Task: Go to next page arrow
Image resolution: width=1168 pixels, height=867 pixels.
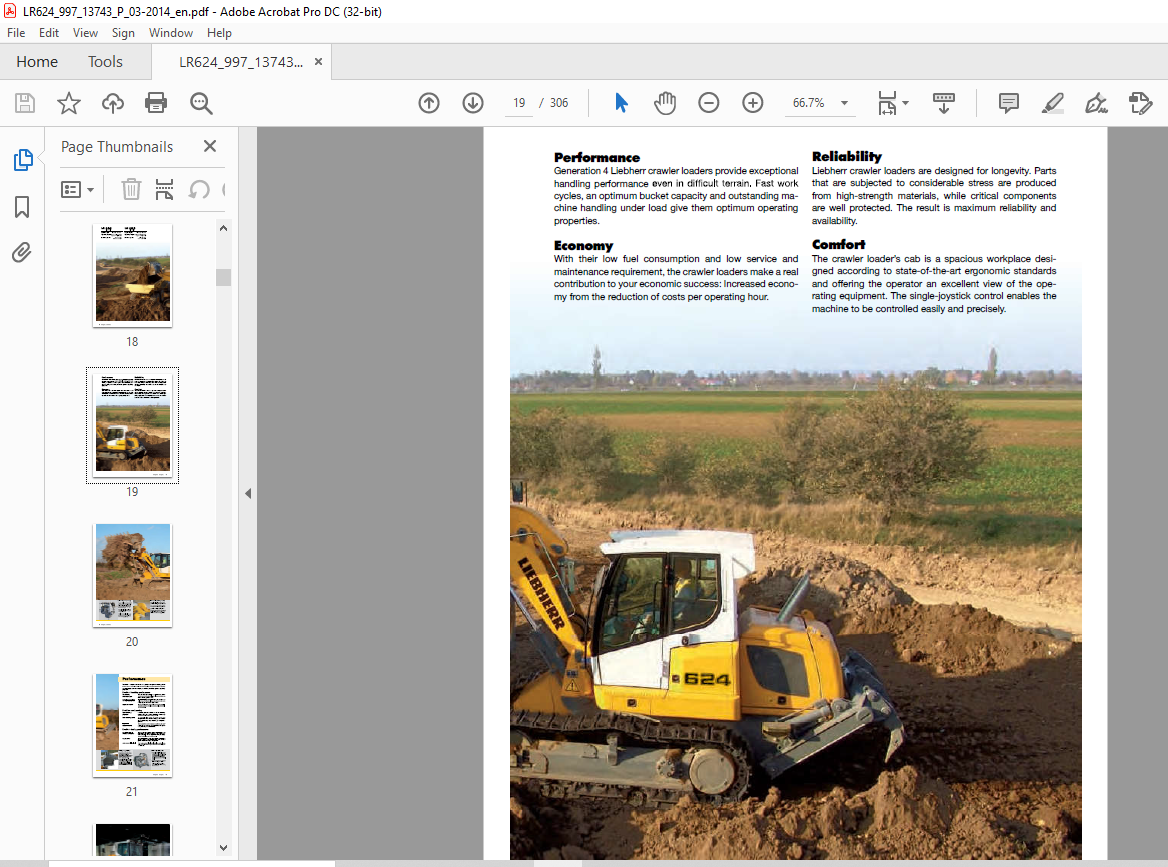Action: (473, 103)
